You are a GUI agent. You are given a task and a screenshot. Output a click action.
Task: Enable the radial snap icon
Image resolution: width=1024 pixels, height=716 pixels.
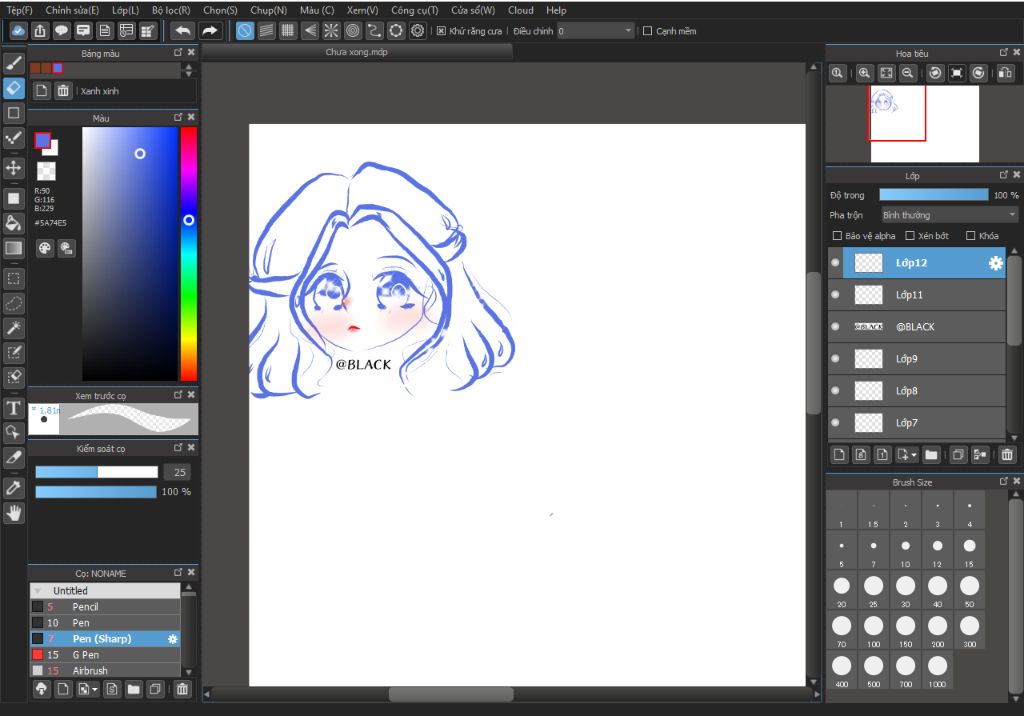(x=331, y=31)
